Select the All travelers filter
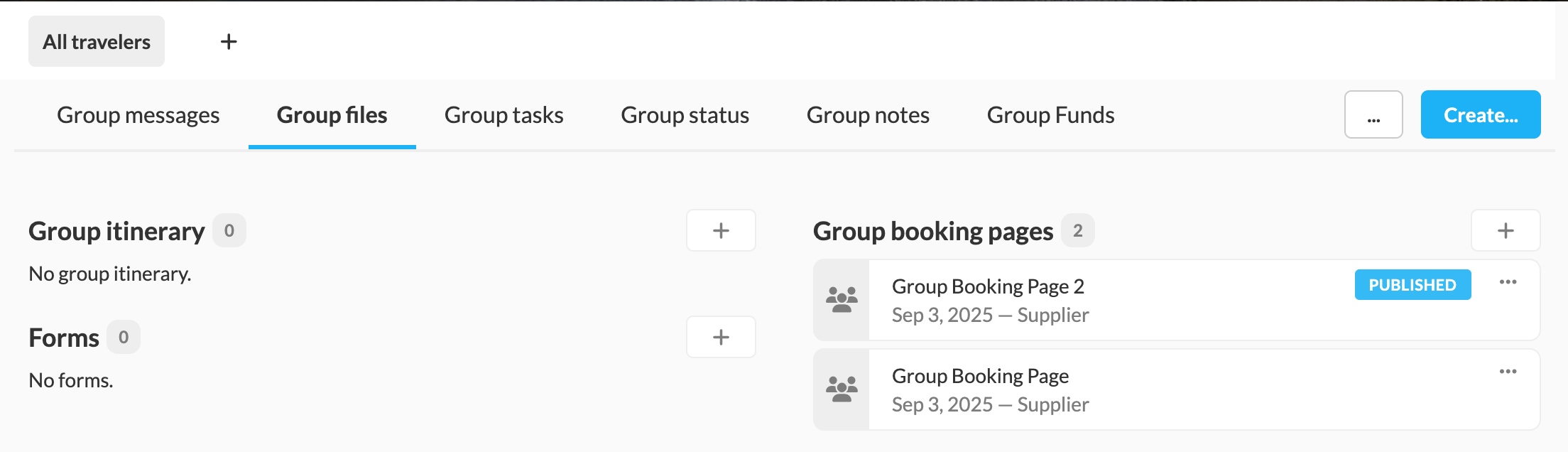This screenshot has width=1568, height=452. click(97, 42)
